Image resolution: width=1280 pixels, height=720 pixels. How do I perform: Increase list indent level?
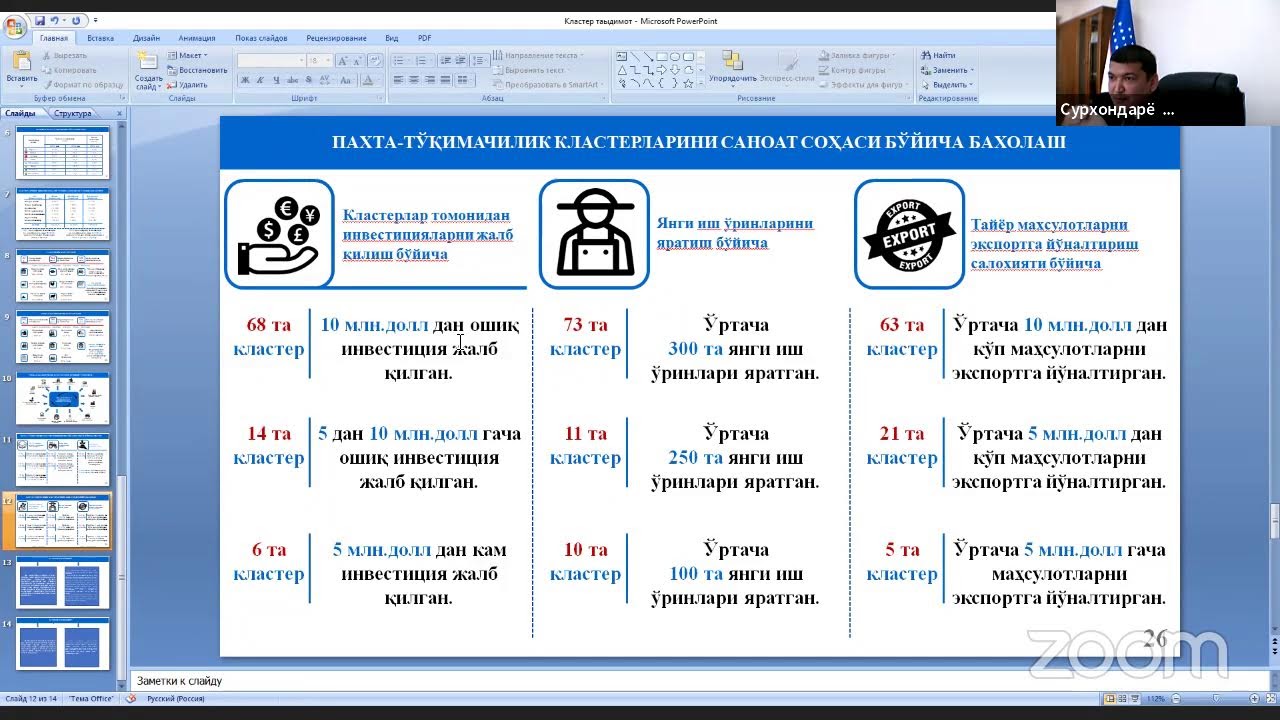tap(461, 61)
